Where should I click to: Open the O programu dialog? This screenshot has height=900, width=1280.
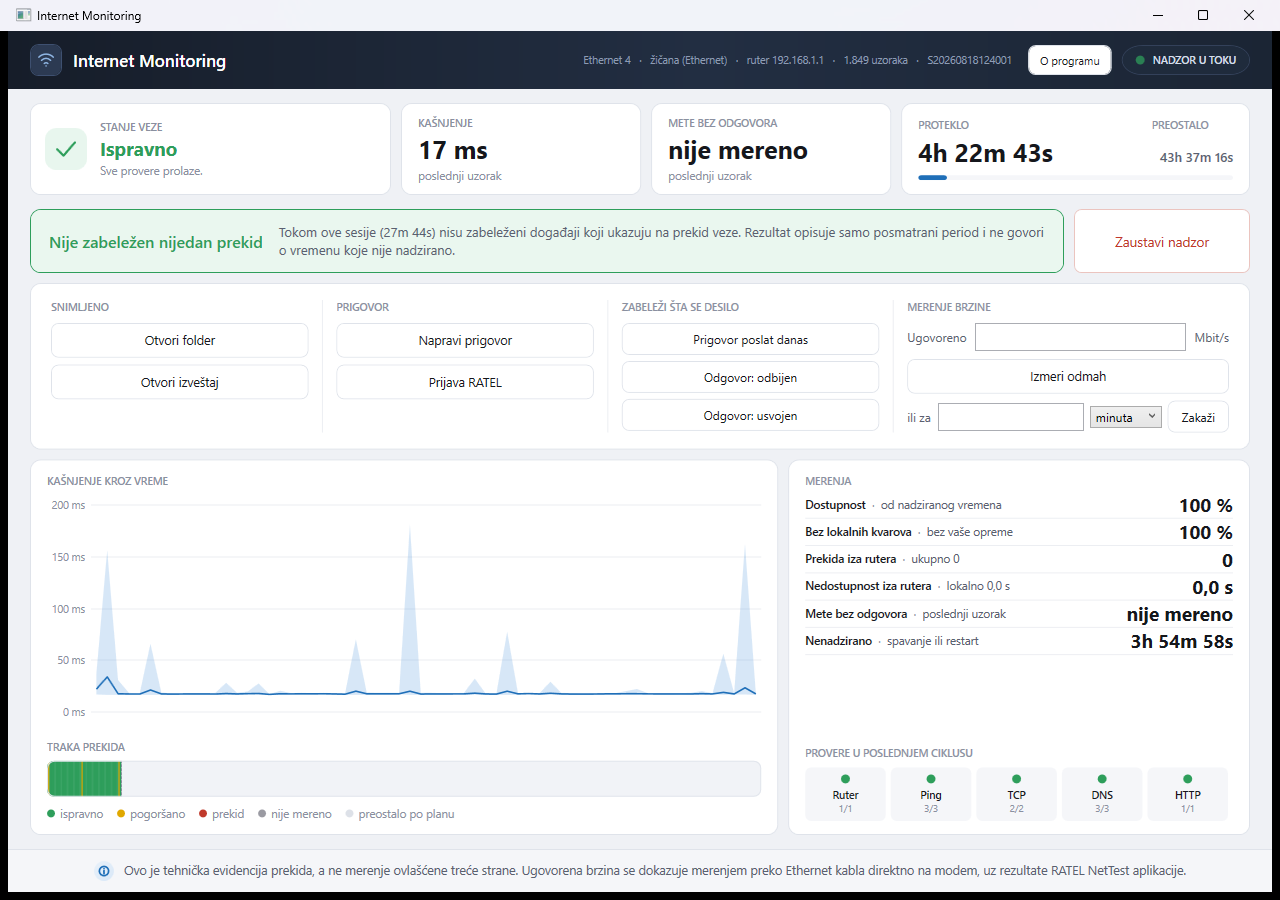pos(1070,60)
